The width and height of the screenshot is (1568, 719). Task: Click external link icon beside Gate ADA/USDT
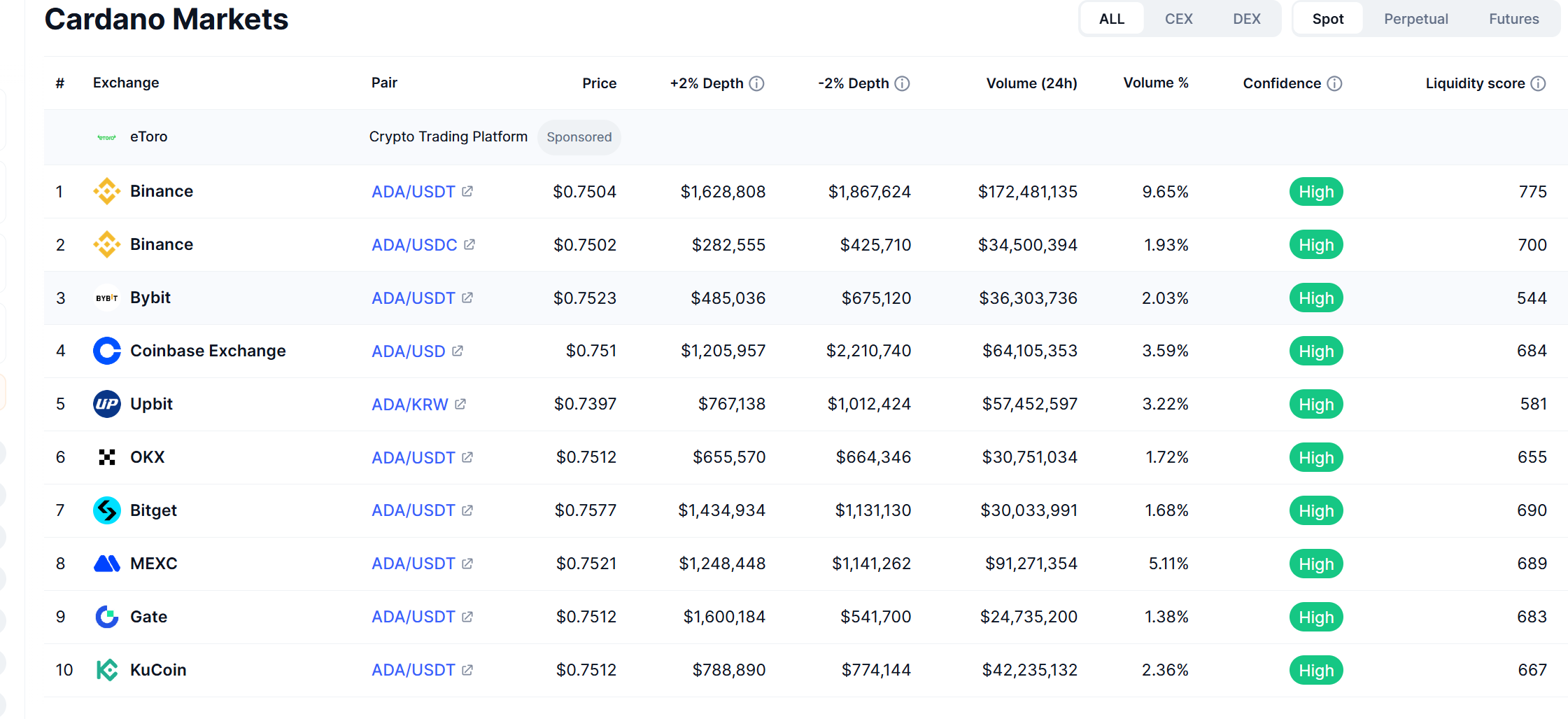467,617
